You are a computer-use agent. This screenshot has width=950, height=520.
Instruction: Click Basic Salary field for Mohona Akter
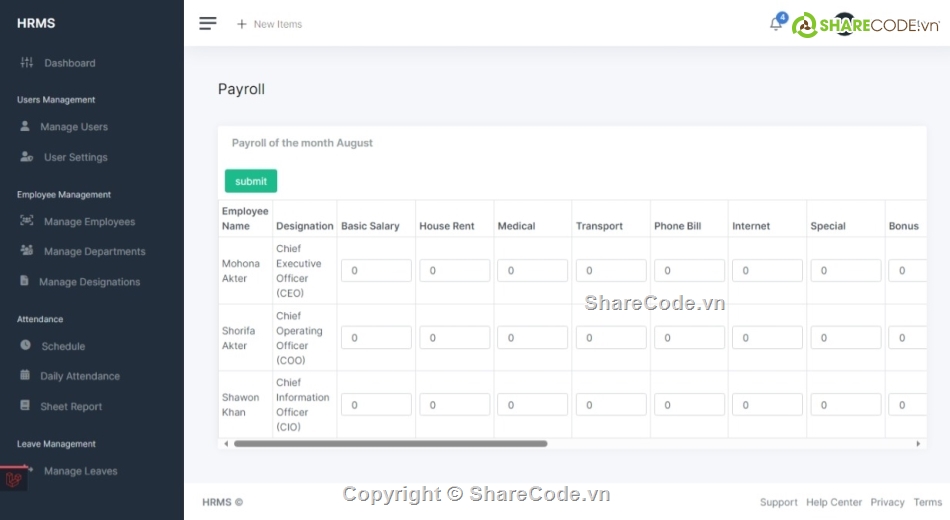(376, 271)
